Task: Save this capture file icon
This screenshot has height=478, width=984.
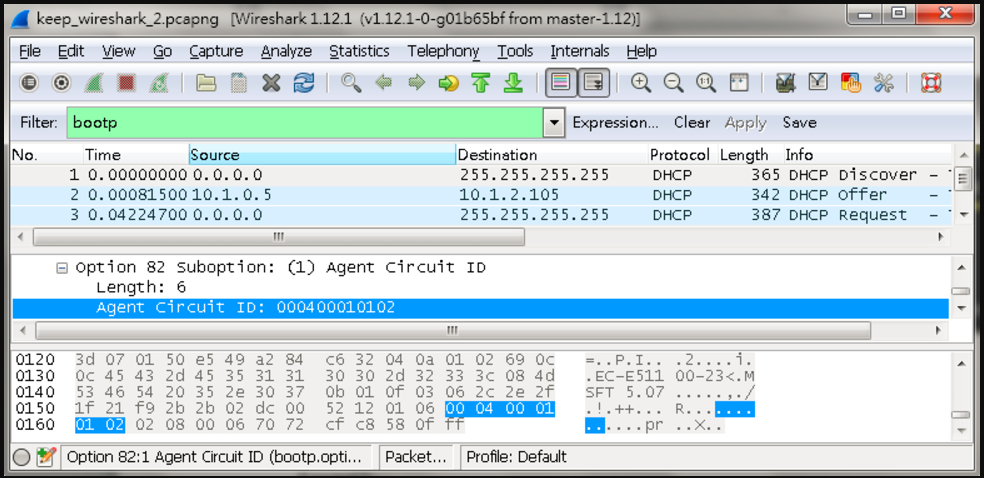Action: coord(238,83)
